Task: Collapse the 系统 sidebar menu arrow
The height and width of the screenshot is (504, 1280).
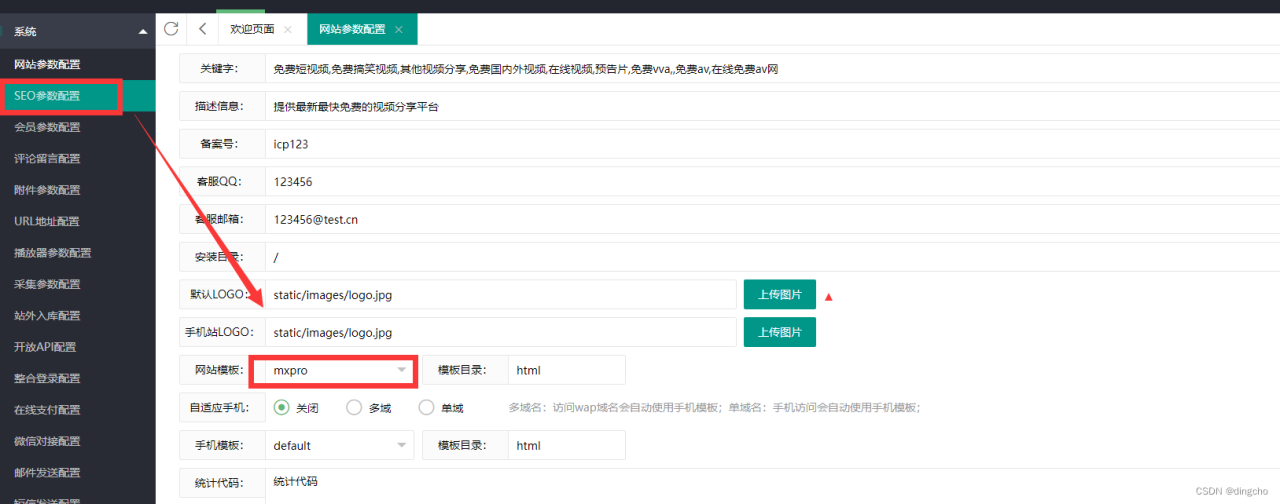Action: click(143, 32)
